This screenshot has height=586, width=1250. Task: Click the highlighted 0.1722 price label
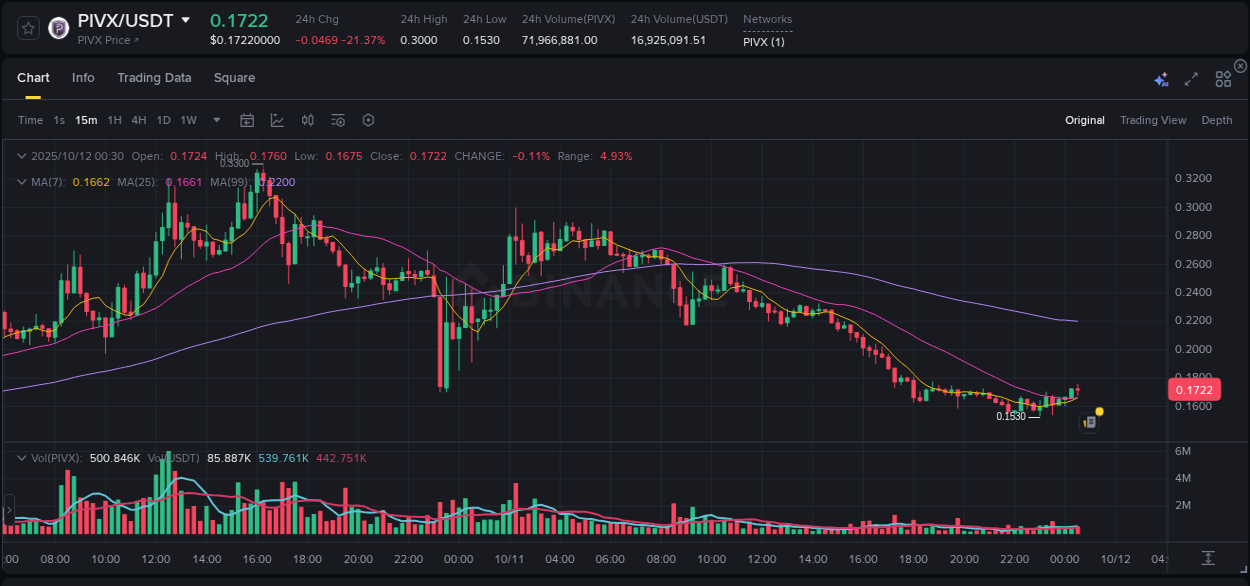[x=1194, y=389]
